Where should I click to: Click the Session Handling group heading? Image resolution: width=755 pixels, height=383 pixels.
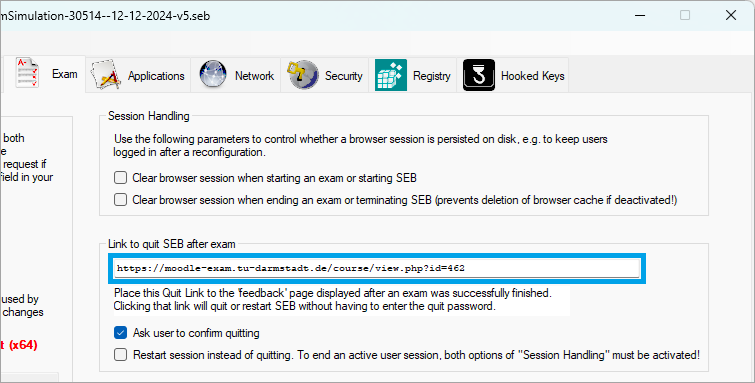149,116
